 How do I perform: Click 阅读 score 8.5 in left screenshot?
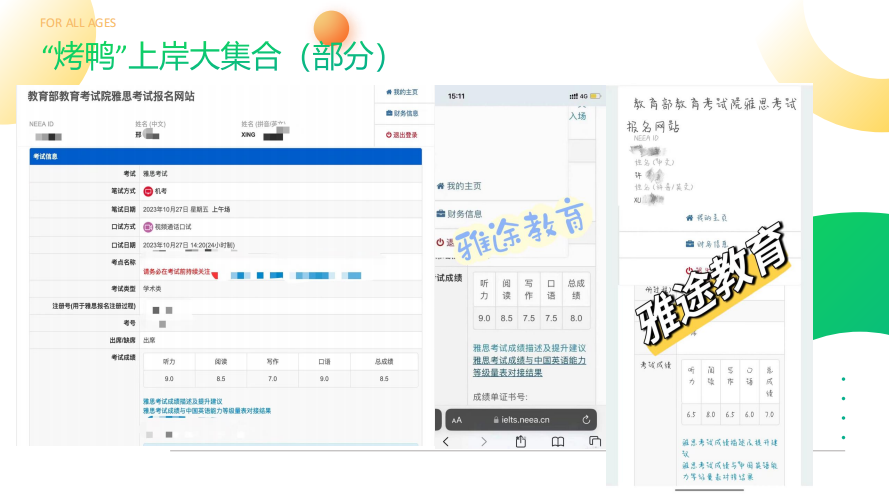[221, 379]
